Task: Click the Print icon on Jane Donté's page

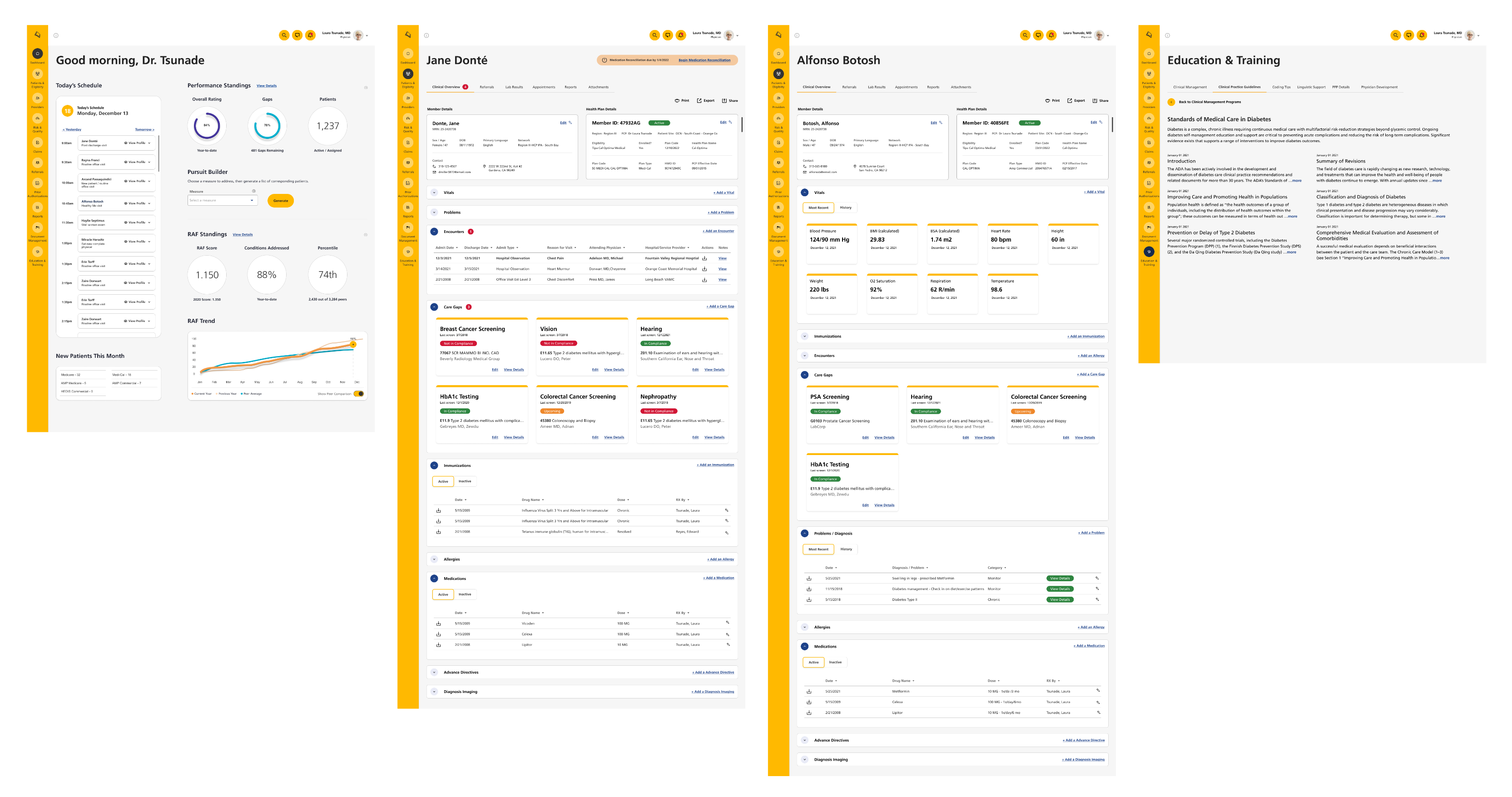Action: pyautogui.click(x=677, y=100)
